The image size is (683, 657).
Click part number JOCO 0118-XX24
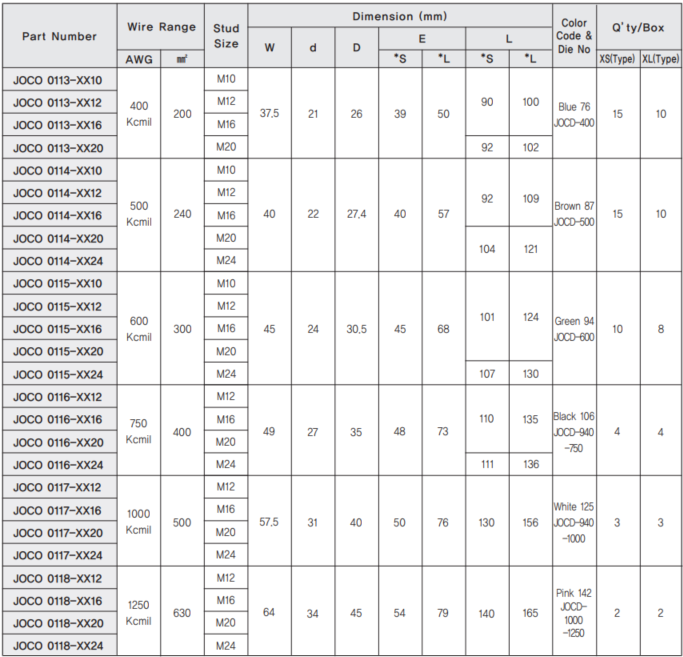tap(60, 646)
